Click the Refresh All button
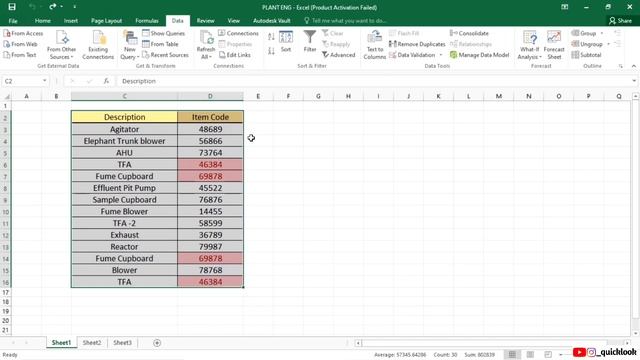The image size is (640, 360). (206, 45)
